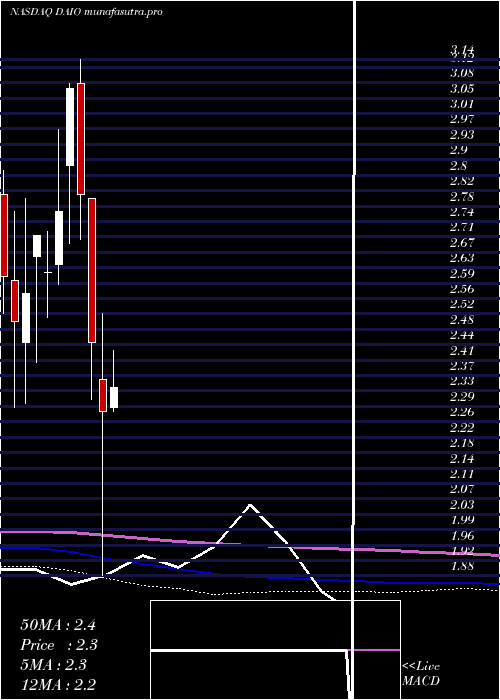Click the 2.67 price axis label
Screen dimensions: 500x700
coord(462,242)
